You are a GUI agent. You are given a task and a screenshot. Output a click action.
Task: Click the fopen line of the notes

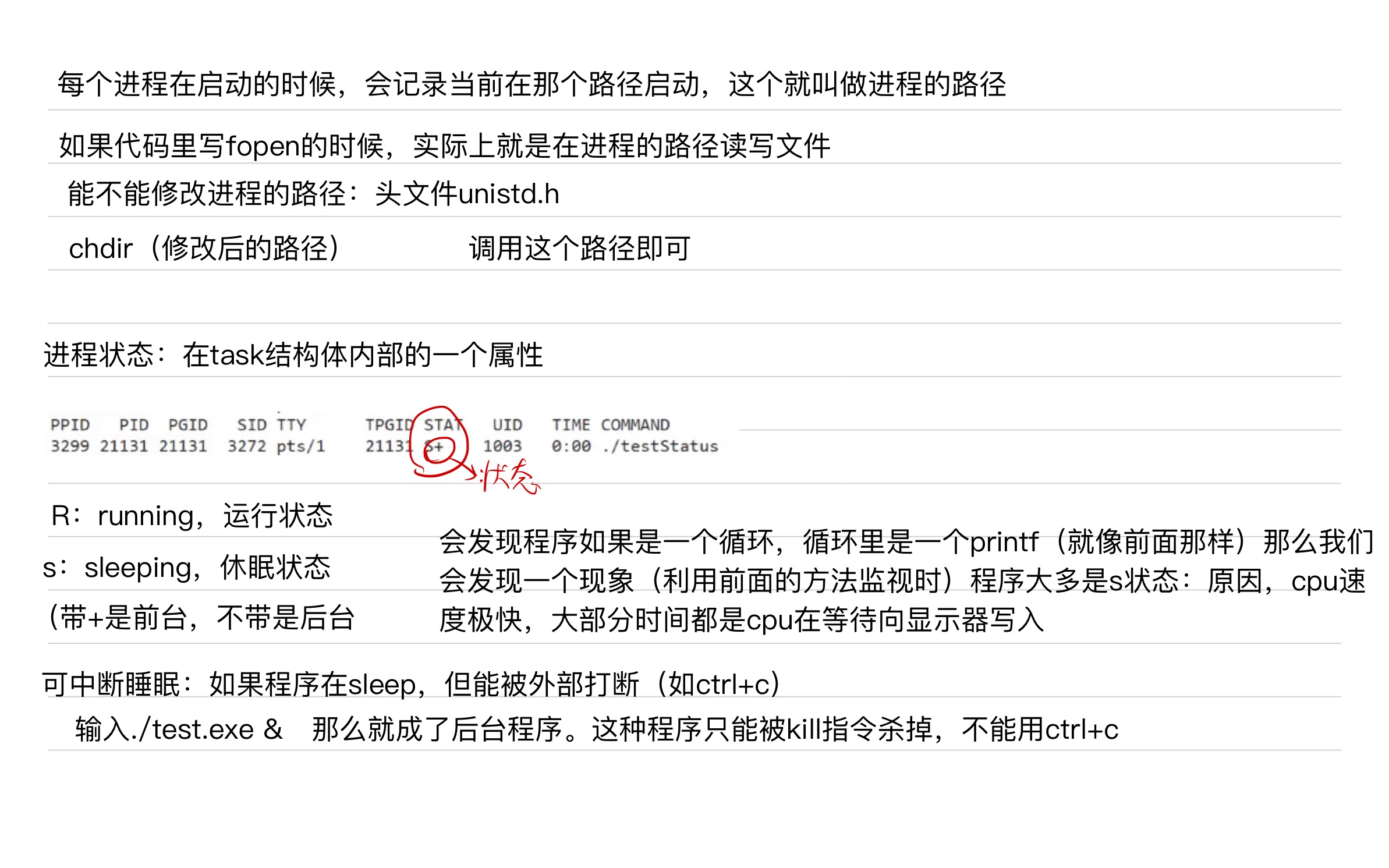click(444, 146)
